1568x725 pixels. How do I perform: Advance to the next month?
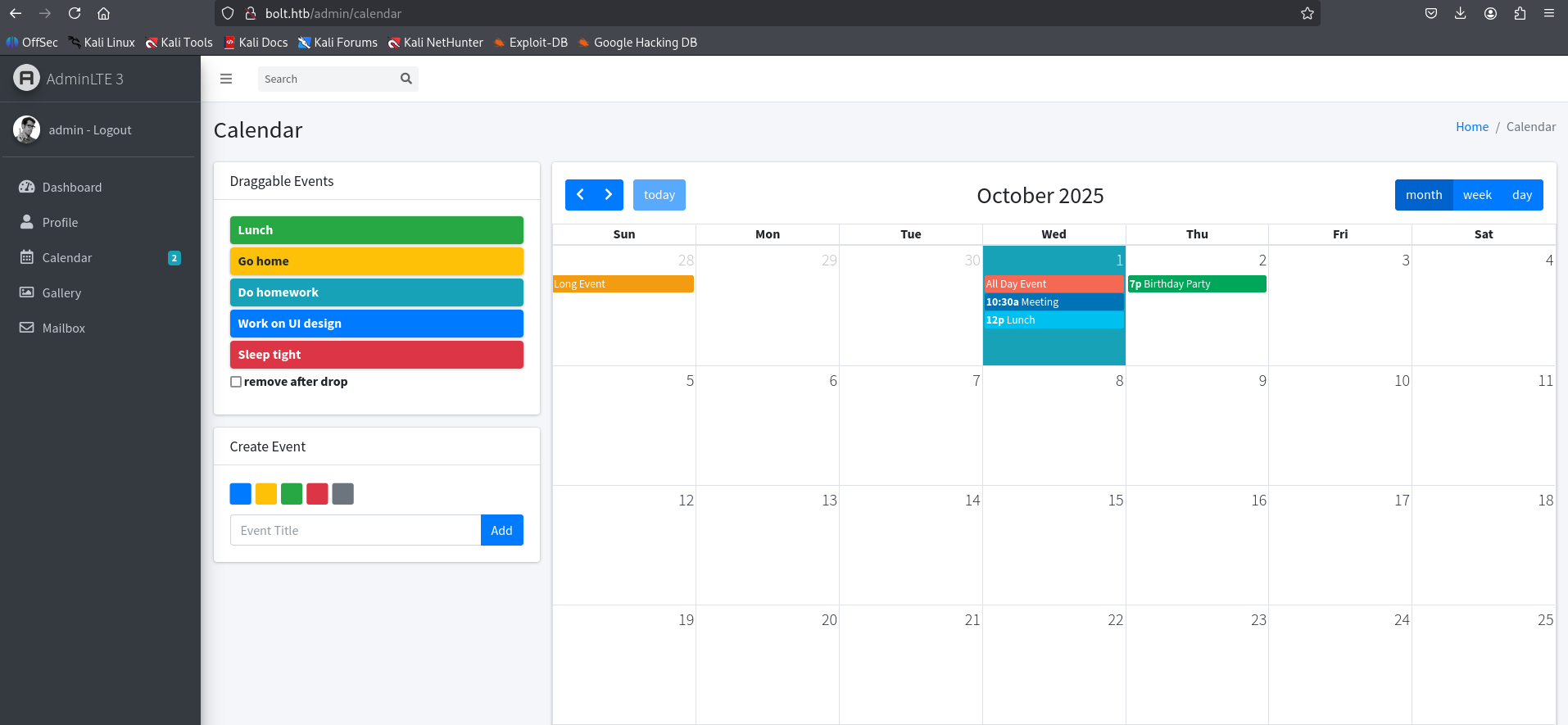(609, 195)
